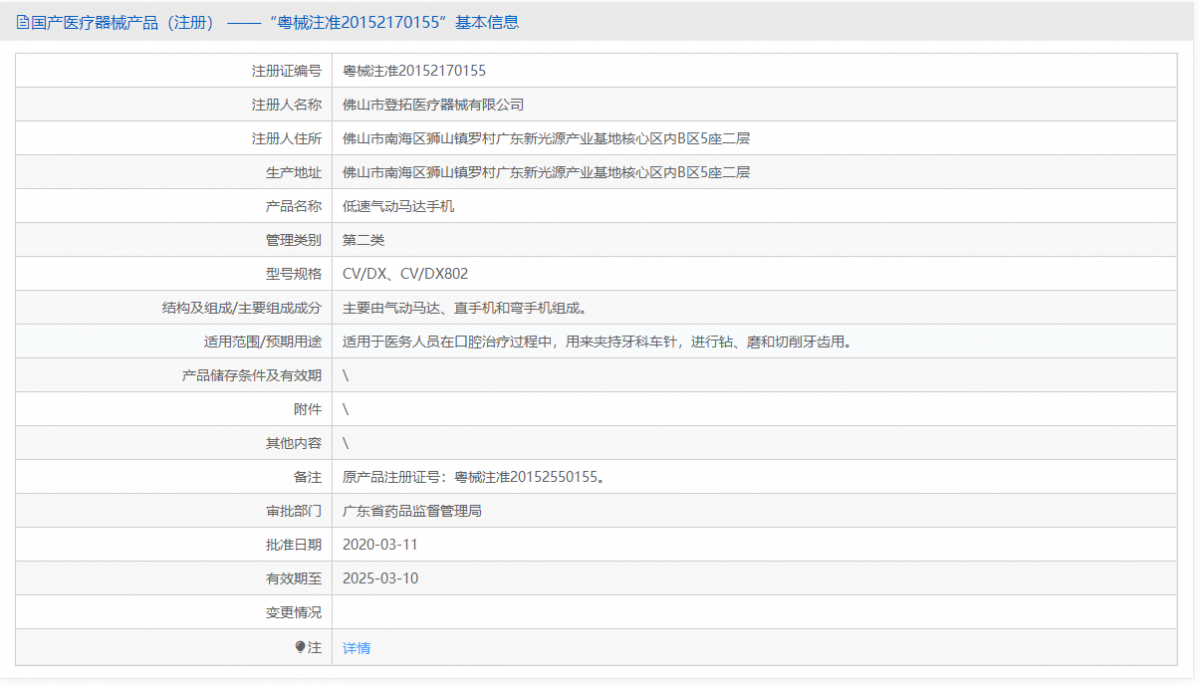Open the 详情 link in the 注 row
This screenshot has width=1200, height=688.
point(355,646)
